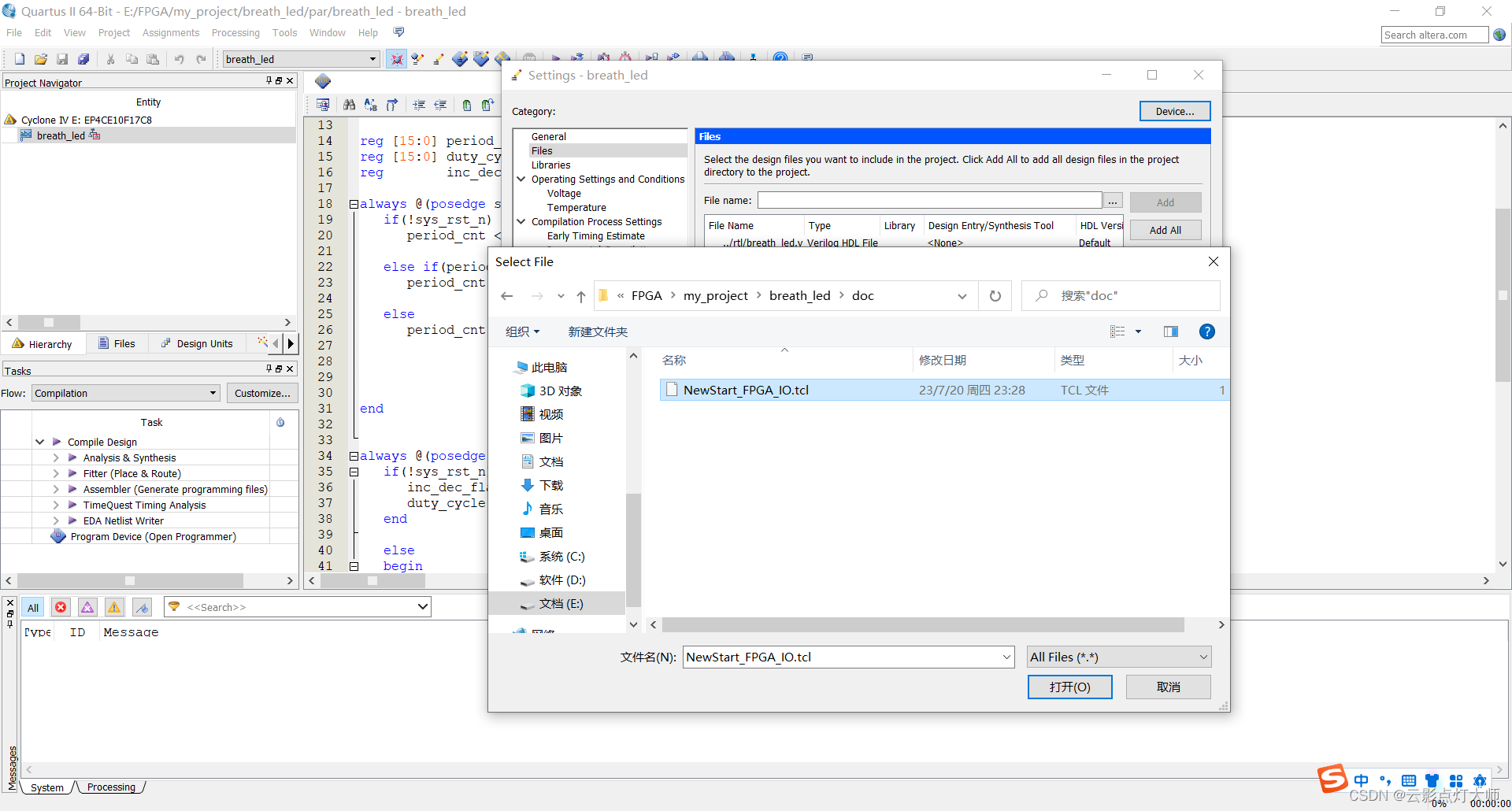The width and height of the screenshot is (1512, 811).
Task: Open the Tools menu
Action: click(x=284, y=32)
